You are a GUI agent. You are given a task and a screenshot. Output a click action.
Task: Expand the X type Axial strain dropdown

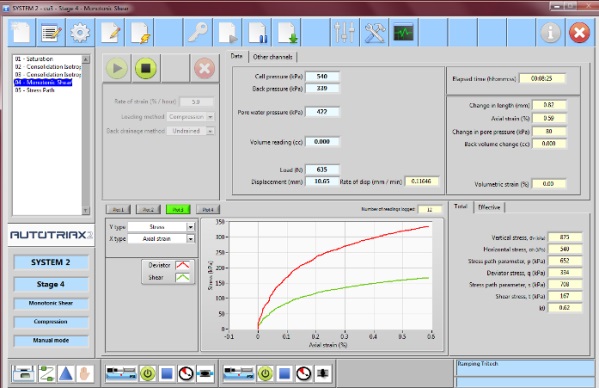coord(191,239)
